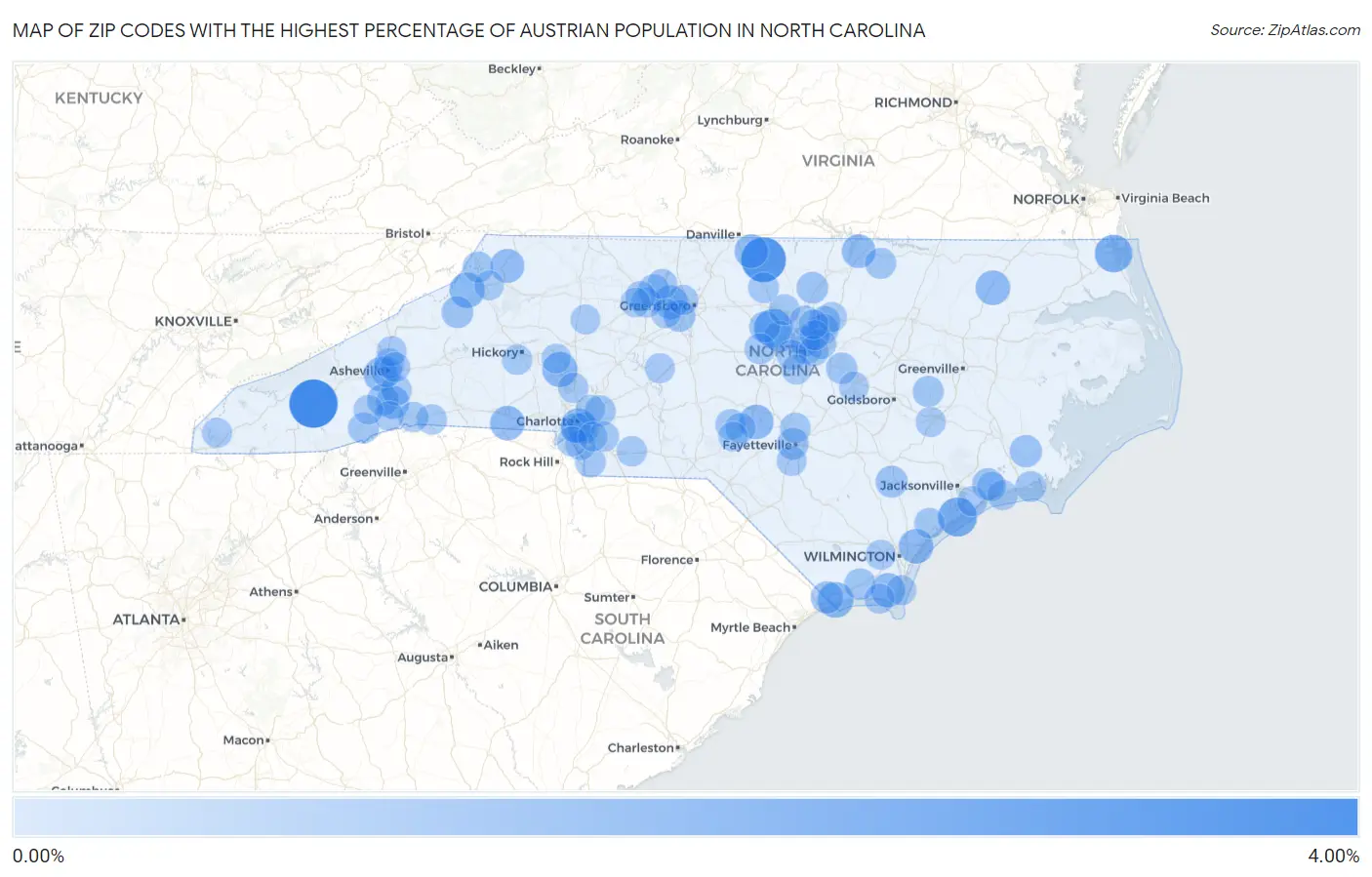Click the Rock Hill city label
This screenshot has width=1372, height=877.
click(527, 462)
